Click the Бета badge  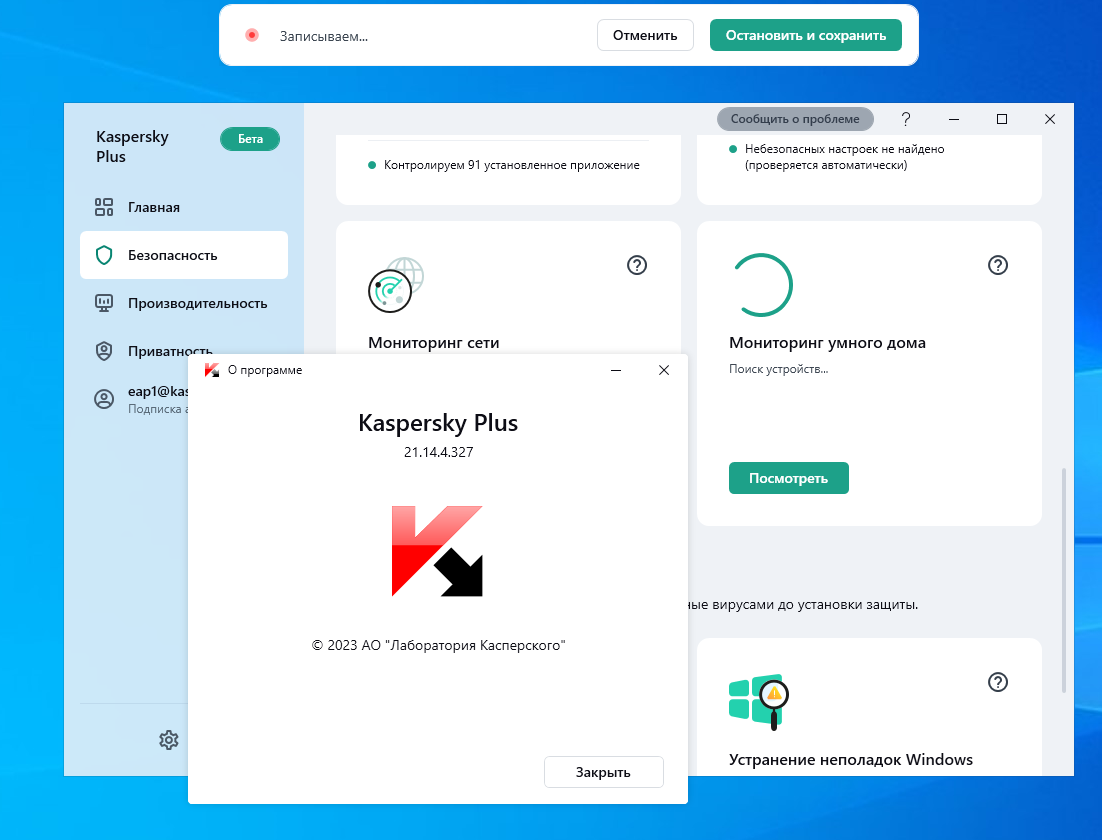coord(250,139)
